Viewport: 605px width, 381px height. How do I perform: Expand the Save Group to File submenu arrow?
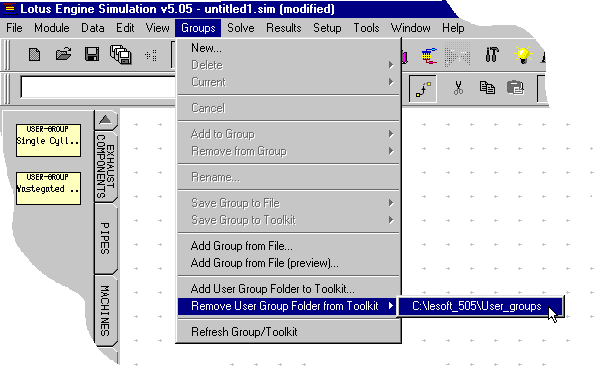coord(391,203)
